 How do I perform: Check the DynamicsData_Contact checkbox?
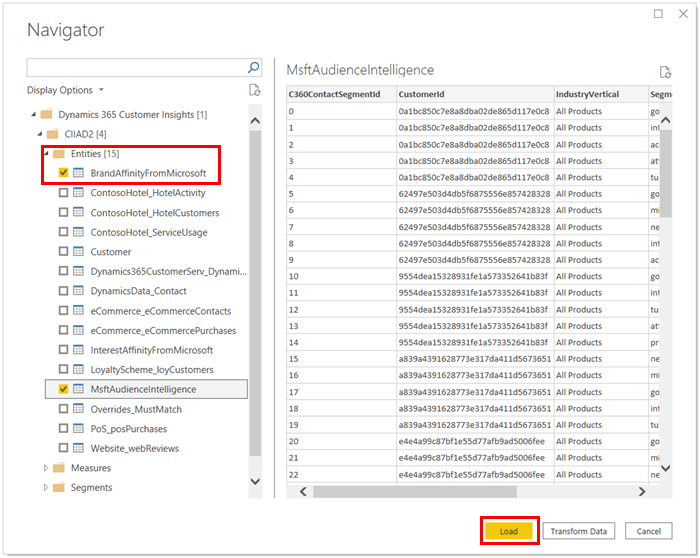click(x=63, y=291)
